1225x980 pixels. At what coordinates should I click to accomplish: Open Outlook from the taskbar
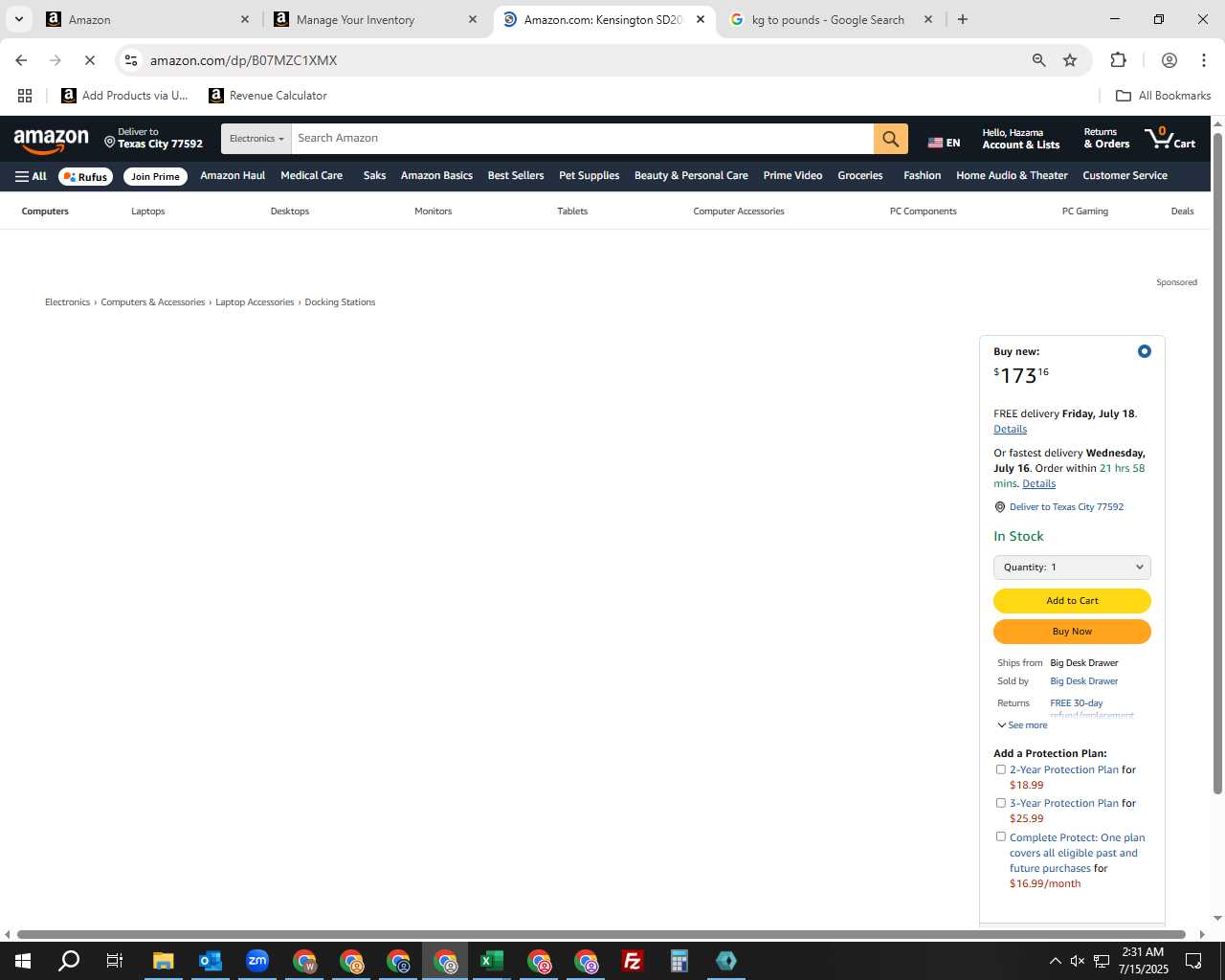pyautogui.click(x=210, y=961)
